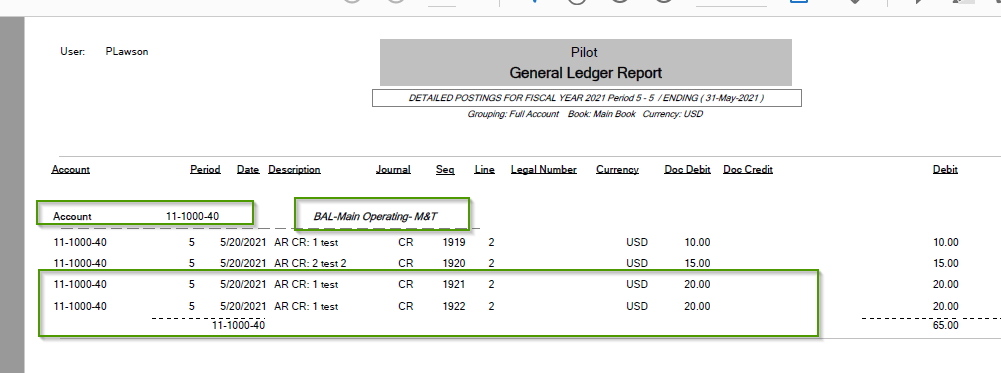Click the 11-1000-40 account number in group header
Screen dimensions: 1001x373
[192, 217]
